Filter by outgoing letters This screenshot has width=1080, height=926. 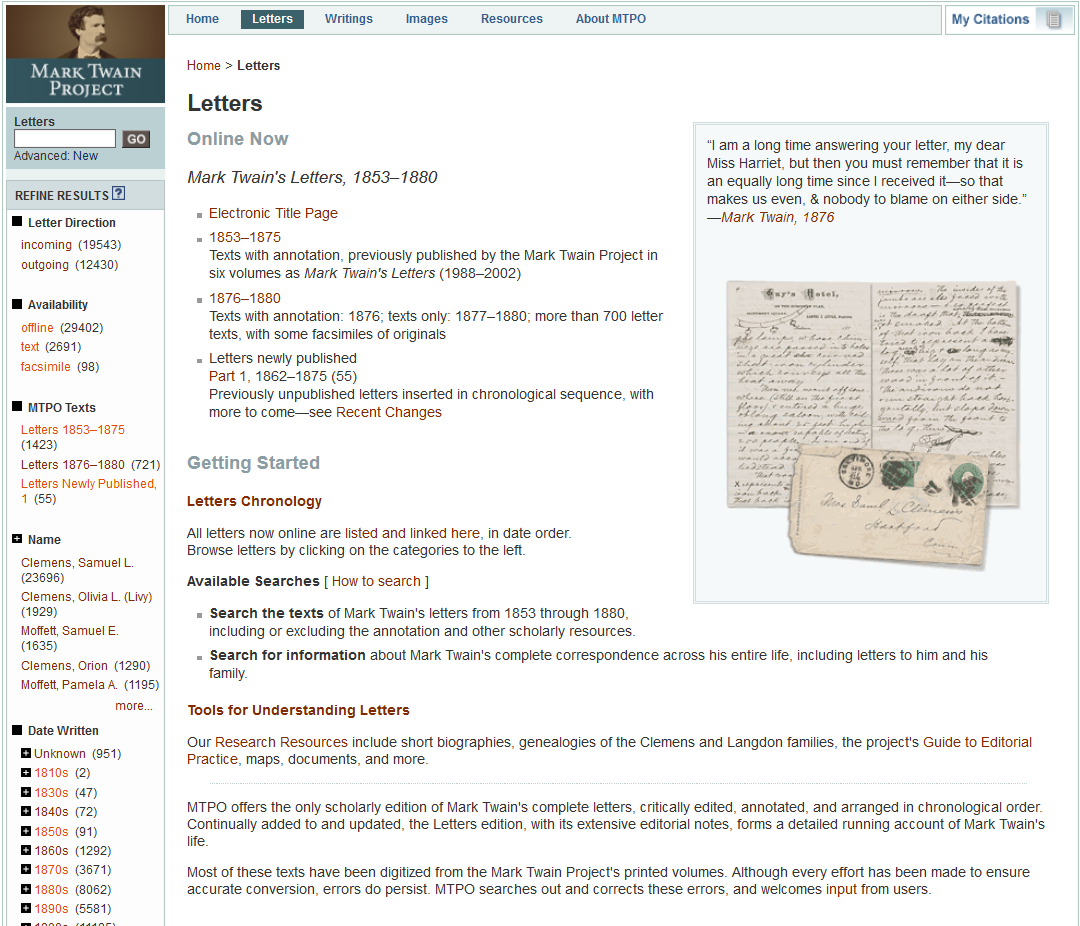pyautogui.click(x=45, y=265)
